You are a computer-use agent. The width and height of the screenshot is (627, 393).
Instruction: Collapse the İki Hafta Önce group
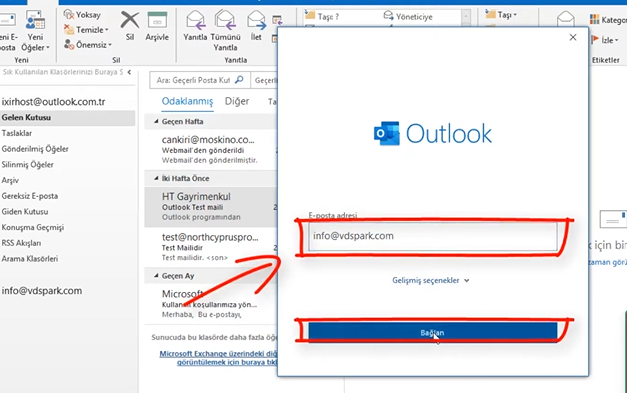point(156,178)
